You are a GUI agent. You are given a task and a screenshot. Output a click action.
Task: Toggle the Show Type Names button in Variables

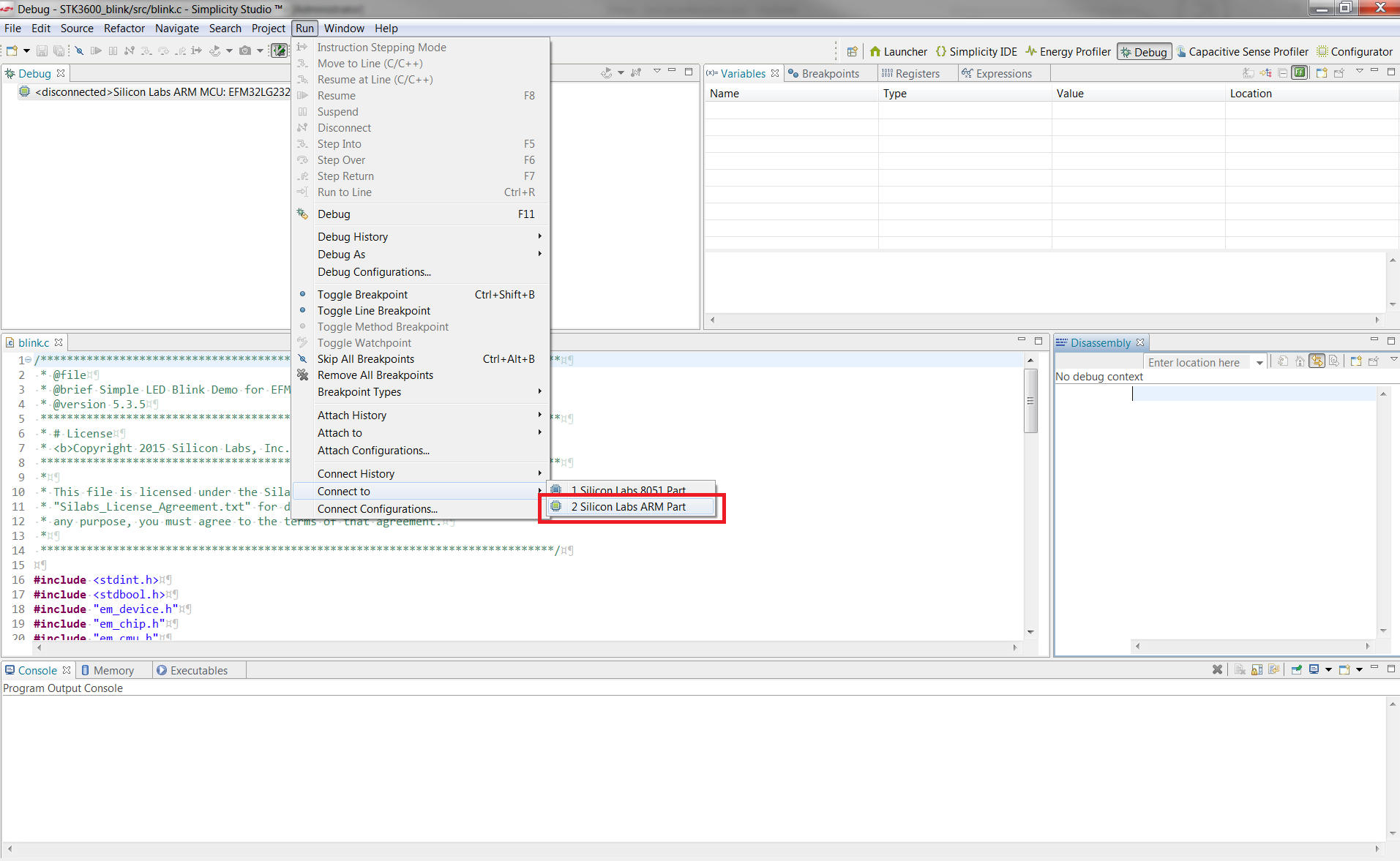(1248, 72)
